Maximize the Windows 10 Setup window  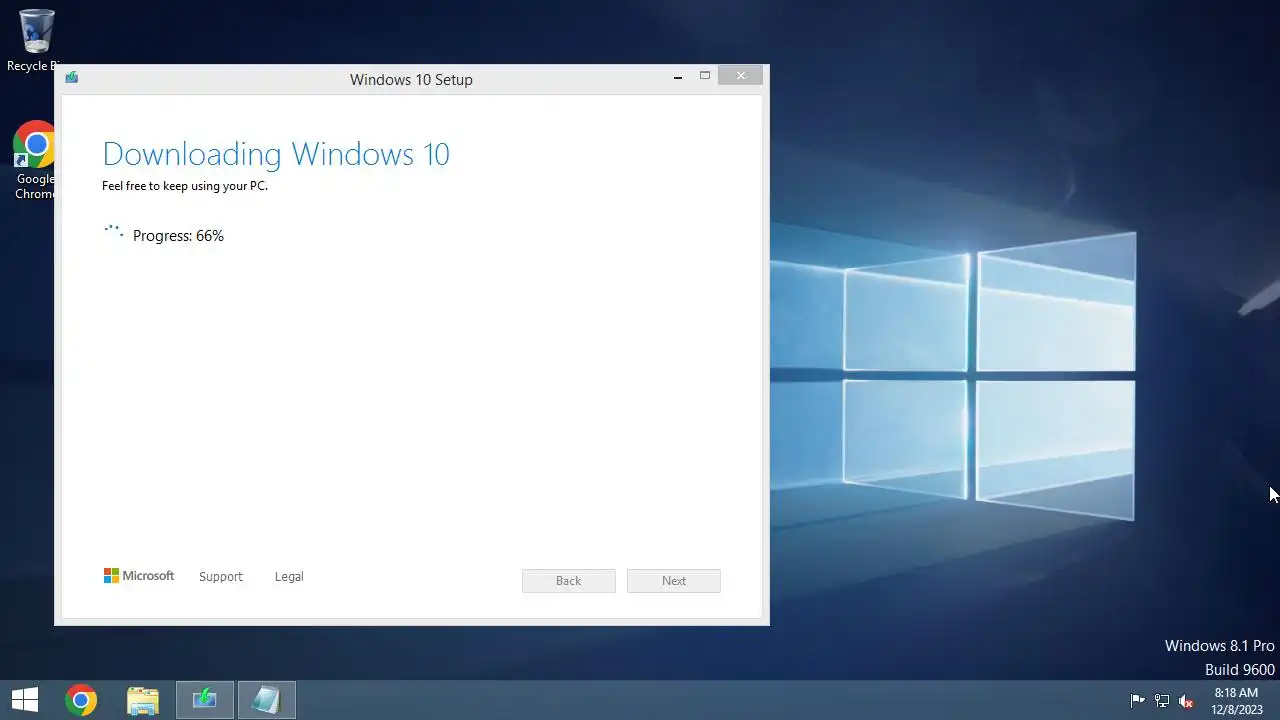coord(705,76)
